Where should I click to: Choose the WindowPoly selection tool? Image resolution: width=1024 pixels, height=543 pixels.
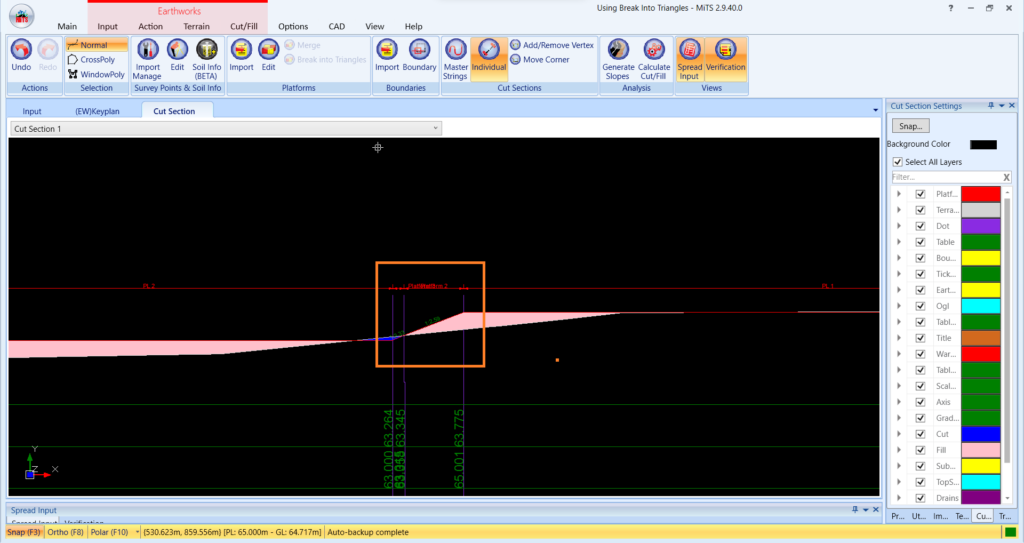tap(97, 74)
